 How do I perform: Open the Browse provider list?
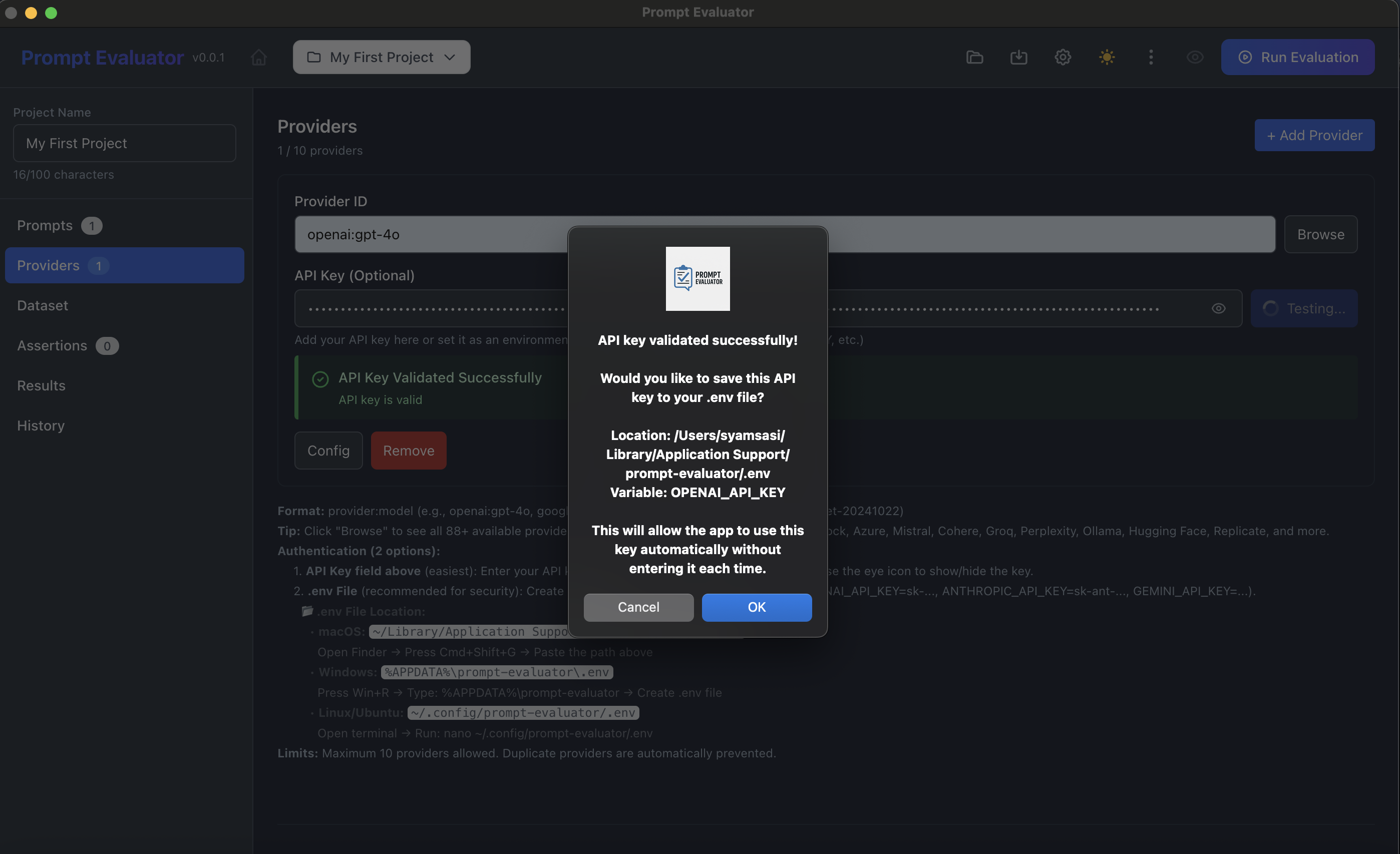(1320, 234)
